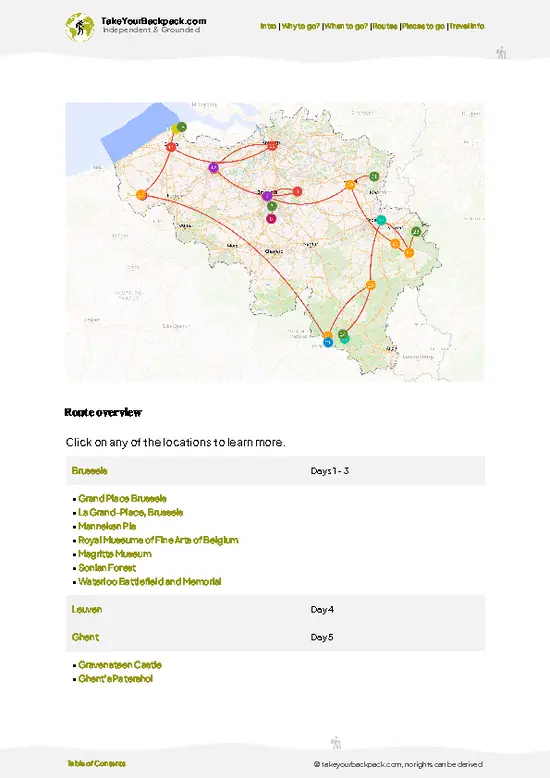
Task: Click the teal marker at Liège
Action: pos(381,220)
